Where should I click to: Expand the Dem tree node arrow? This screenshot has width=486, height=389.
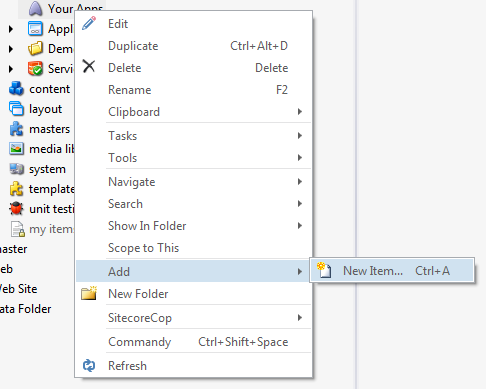point(11,49)
